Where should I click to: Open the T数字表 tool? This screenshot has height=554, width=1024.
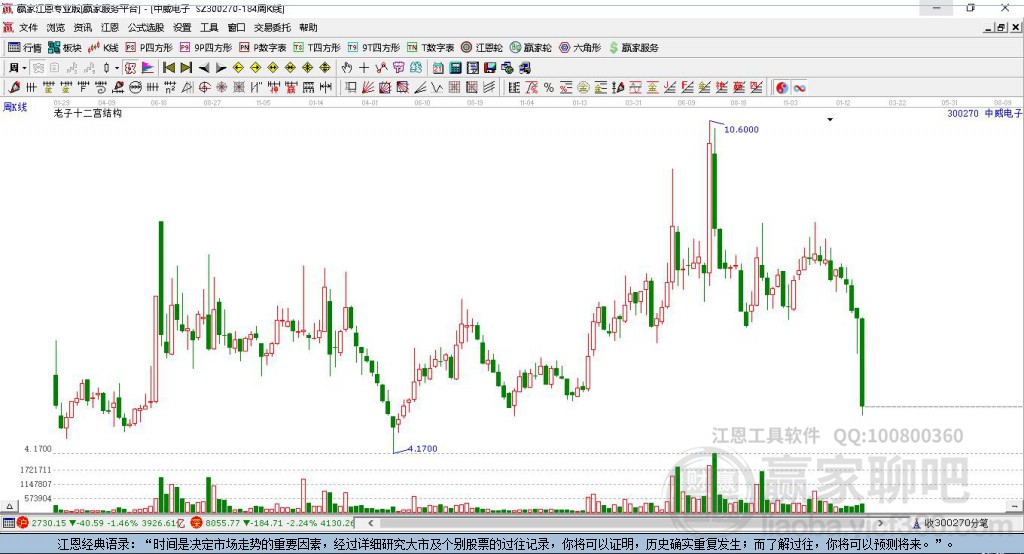[430, 48]
